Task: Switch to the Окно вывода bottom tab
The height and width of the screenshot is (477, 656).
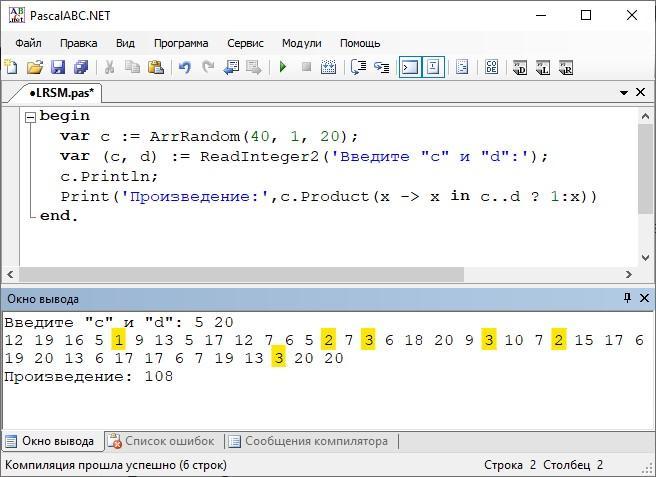Action: [x=52, y=441]
